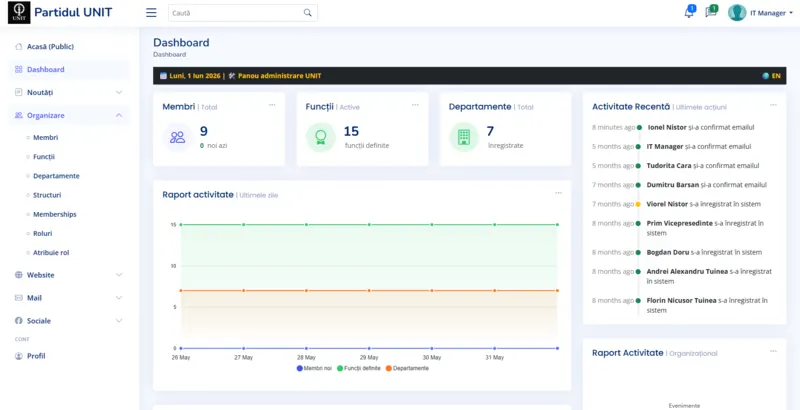Screen dimensions: 800x410
Task: Switch language to EN
Action: (776, 76)
